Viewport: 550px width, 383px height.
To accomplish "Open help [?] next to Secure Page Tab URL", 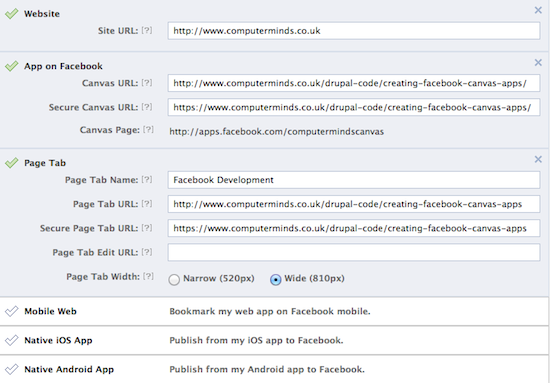I will point(147,228).
